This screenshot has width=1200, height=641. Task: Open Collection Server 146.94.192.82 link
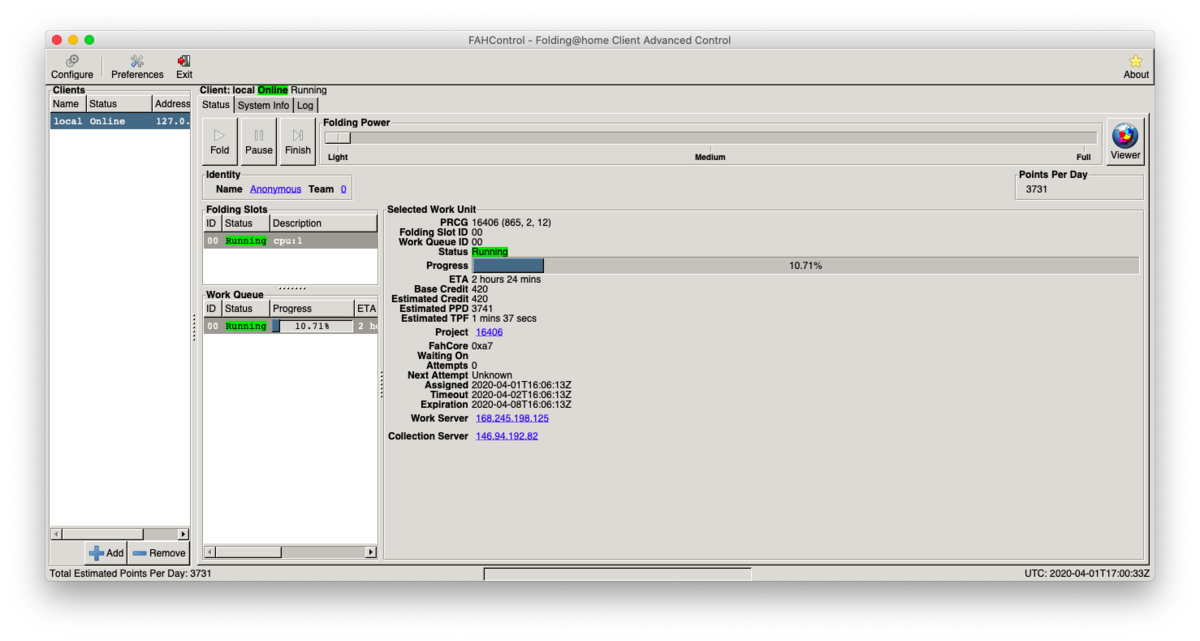pyautogui.click(x=507, y=436)
